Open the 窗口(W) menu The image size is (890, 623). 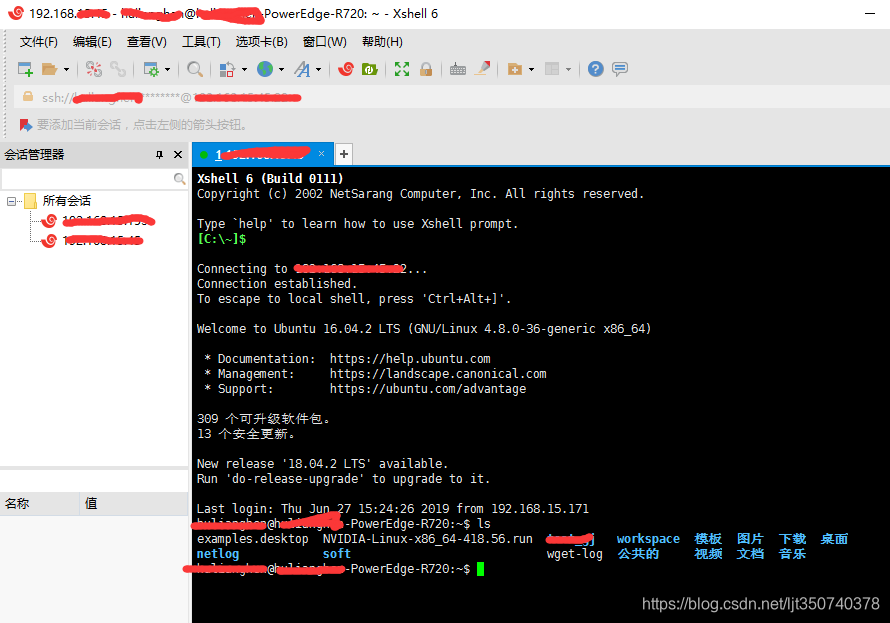coord(325,42)
